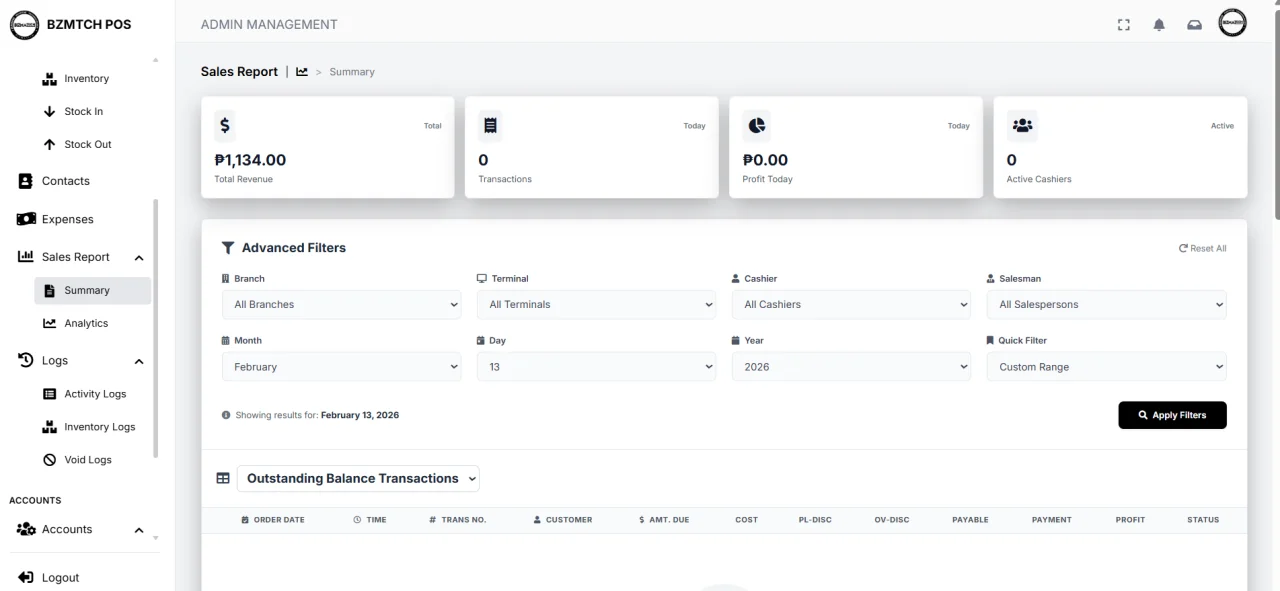This screenshot has width=1280, height=591.
Task: Click the Accounts users-gear icon
Action: [x=26, y=529]
